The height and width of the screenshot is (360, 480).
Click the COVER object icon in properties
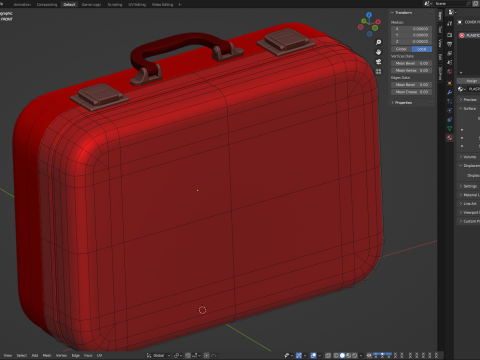(460, 22)
